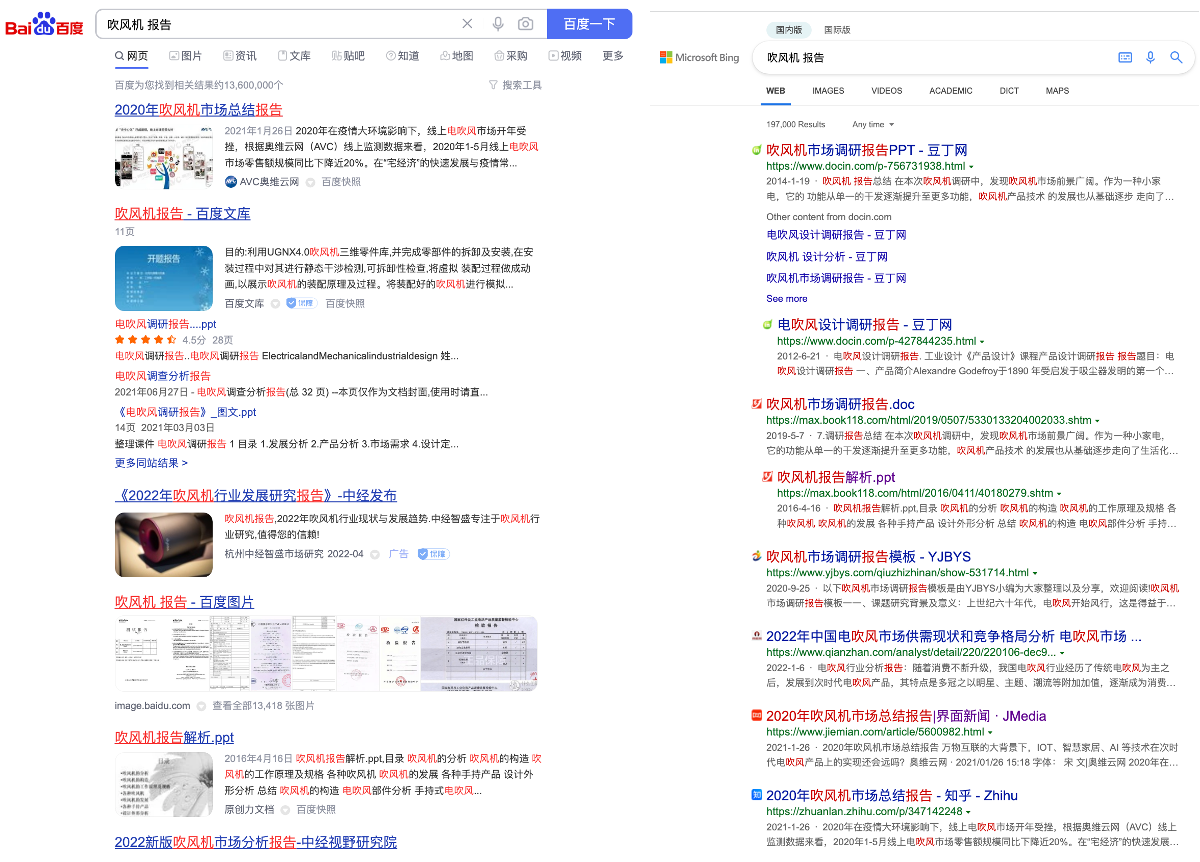Open Bing DICT tab
This screenshot has height=862, width=1200.
click(1009, 91)
